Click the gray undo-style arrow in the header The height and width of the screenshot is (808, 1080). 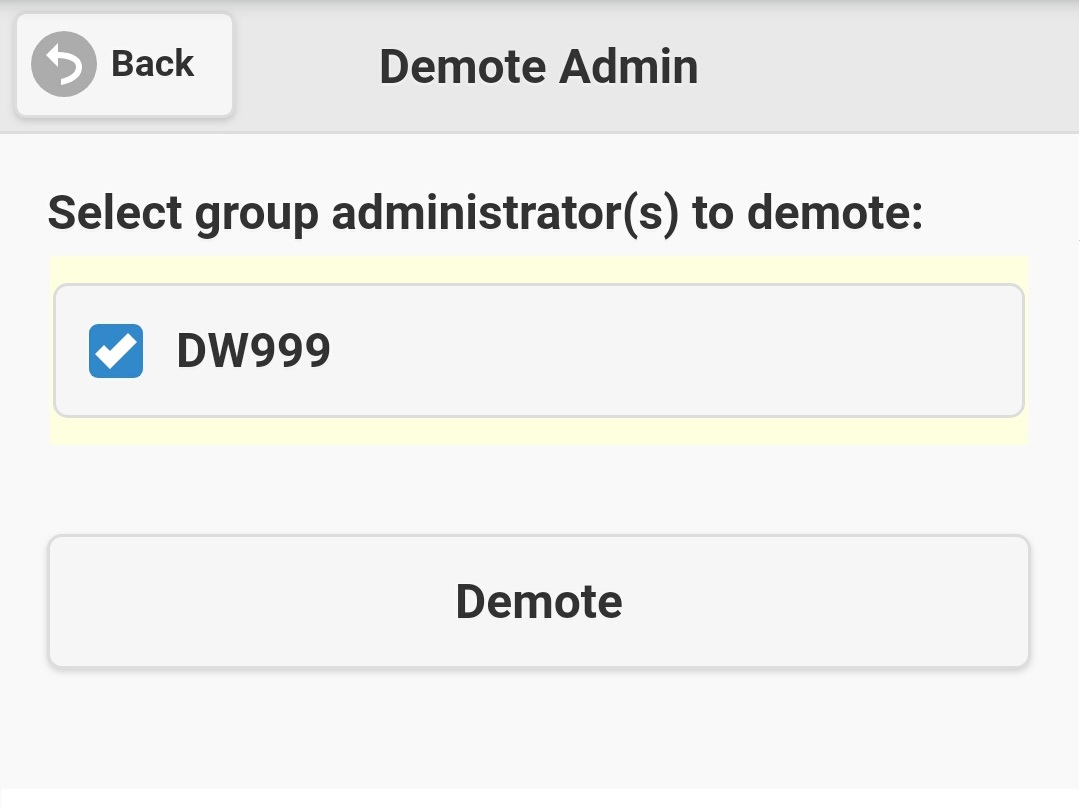click(x=64, y=64)
